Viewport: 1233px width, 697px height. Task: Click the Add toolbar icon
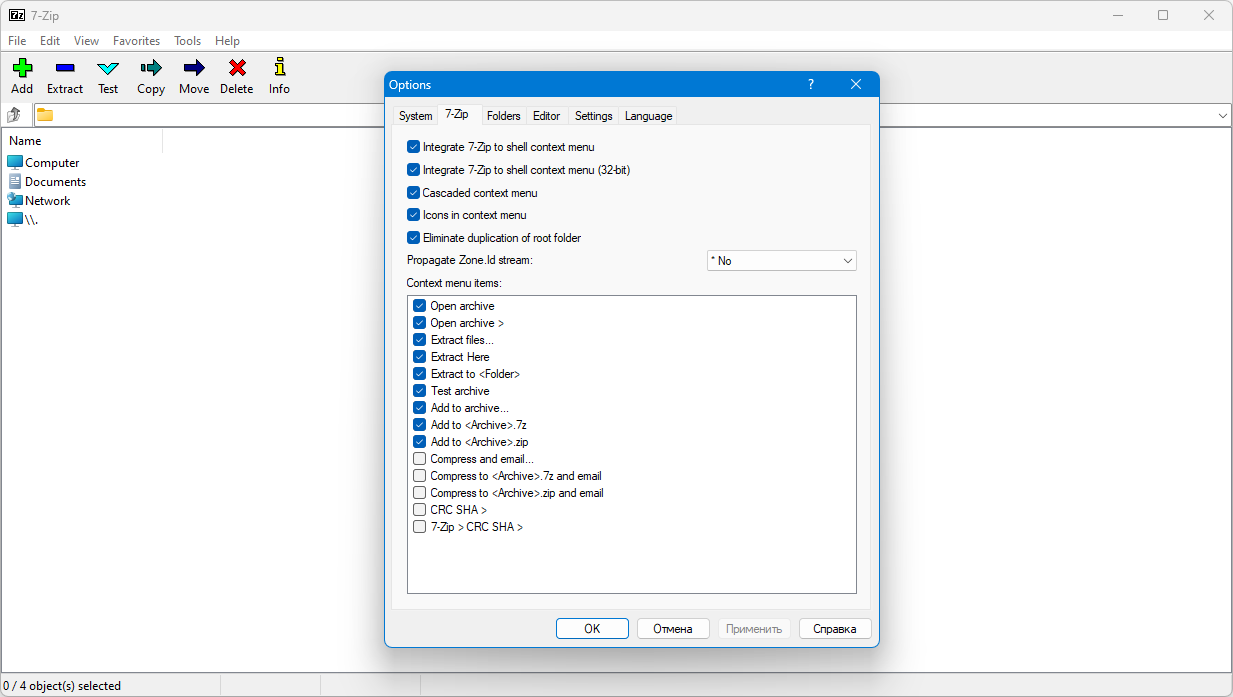(22, 68)
